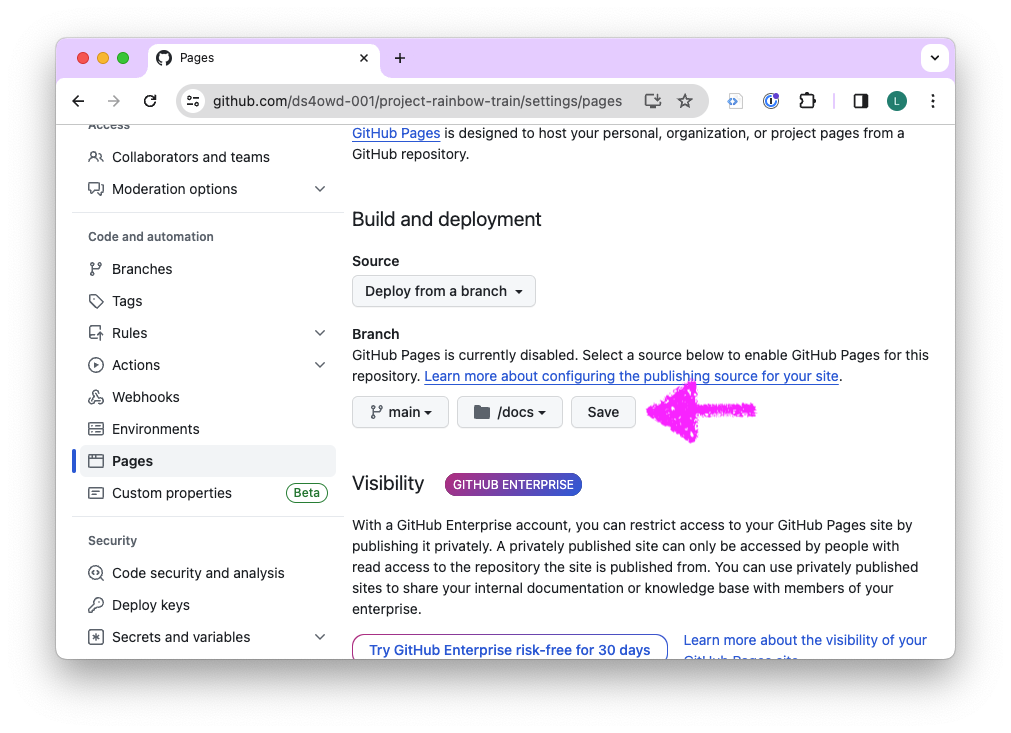
Task: Open the green L profile avatar
Action: (x=896, y=101)
